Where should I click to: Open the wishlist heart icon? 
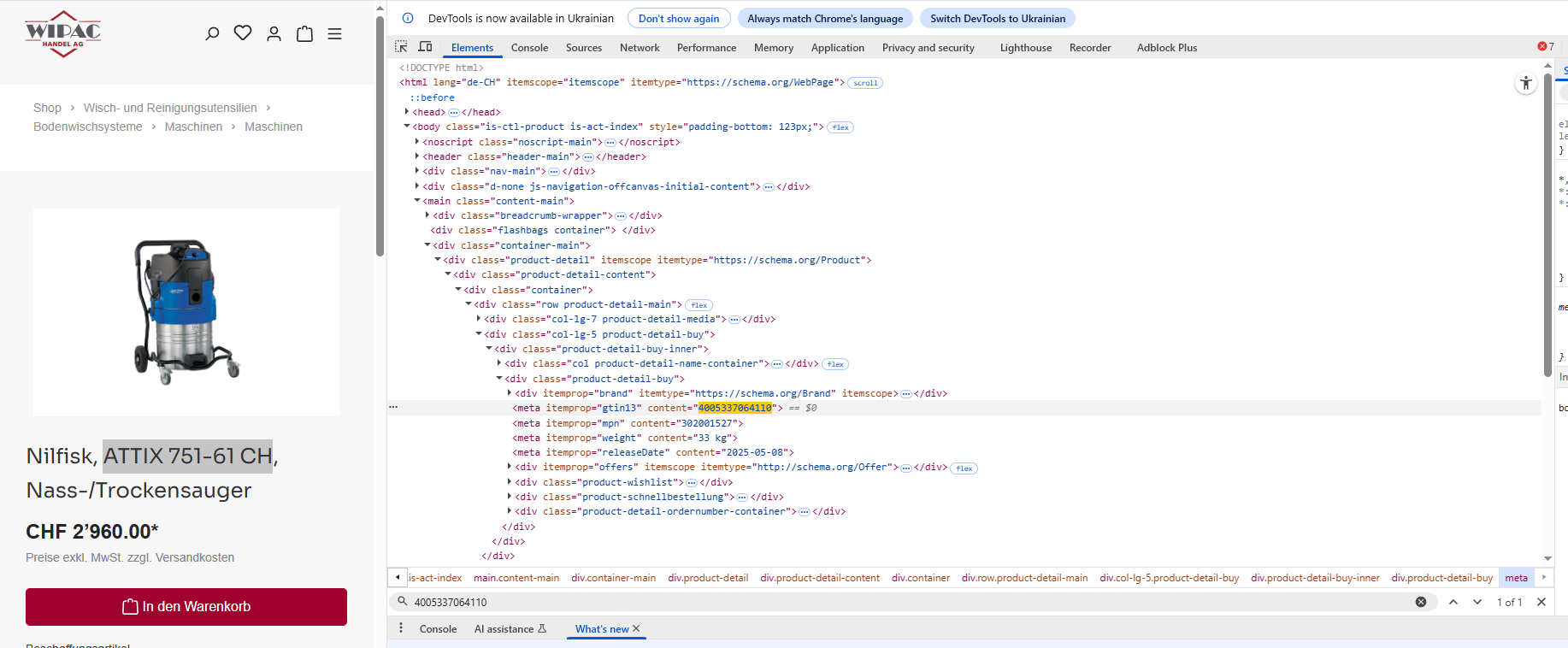pyautogui.click(x=243, y=32)
